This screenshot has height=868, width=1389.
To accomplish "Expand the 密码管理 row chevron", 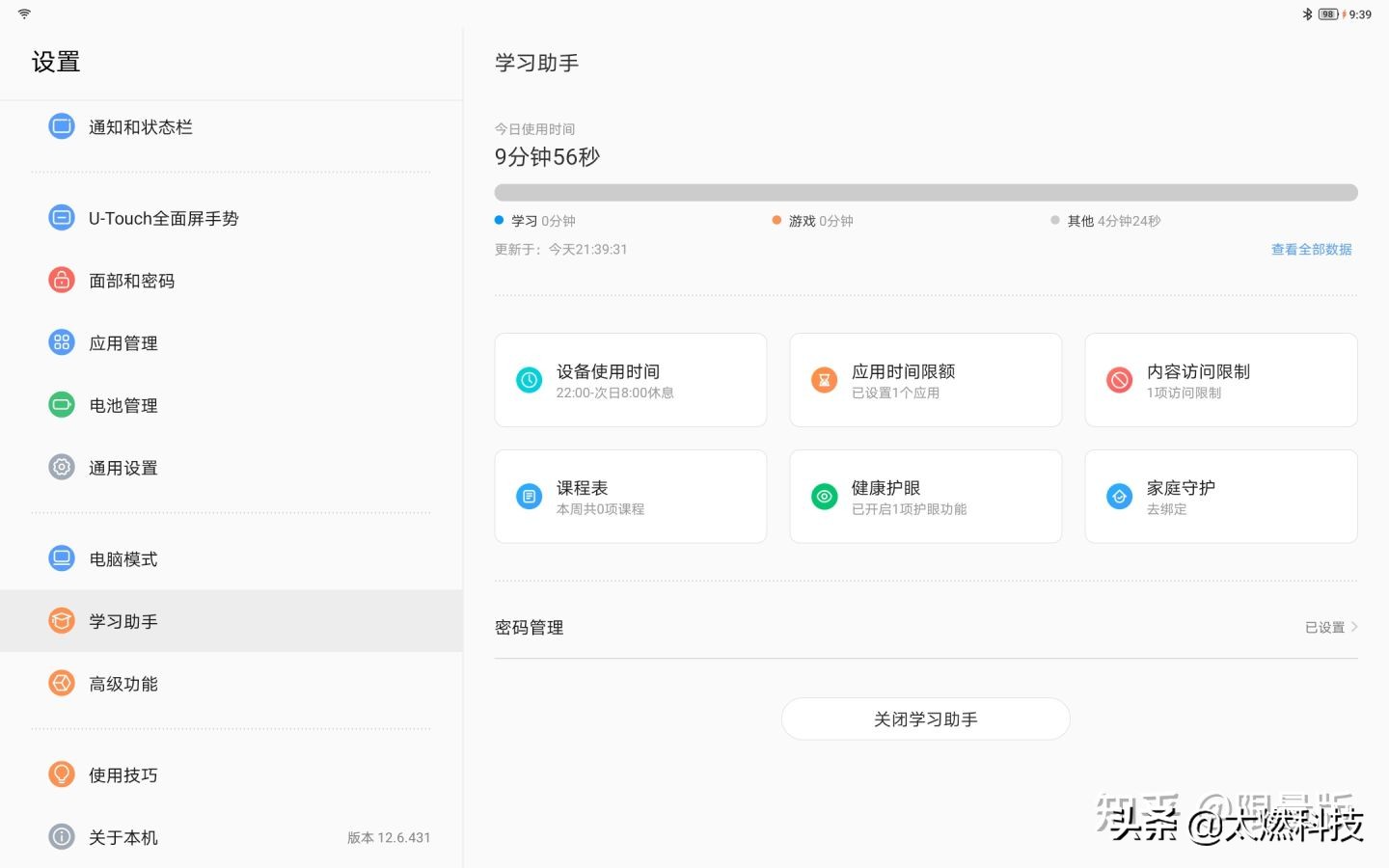I will (1354, 627).
